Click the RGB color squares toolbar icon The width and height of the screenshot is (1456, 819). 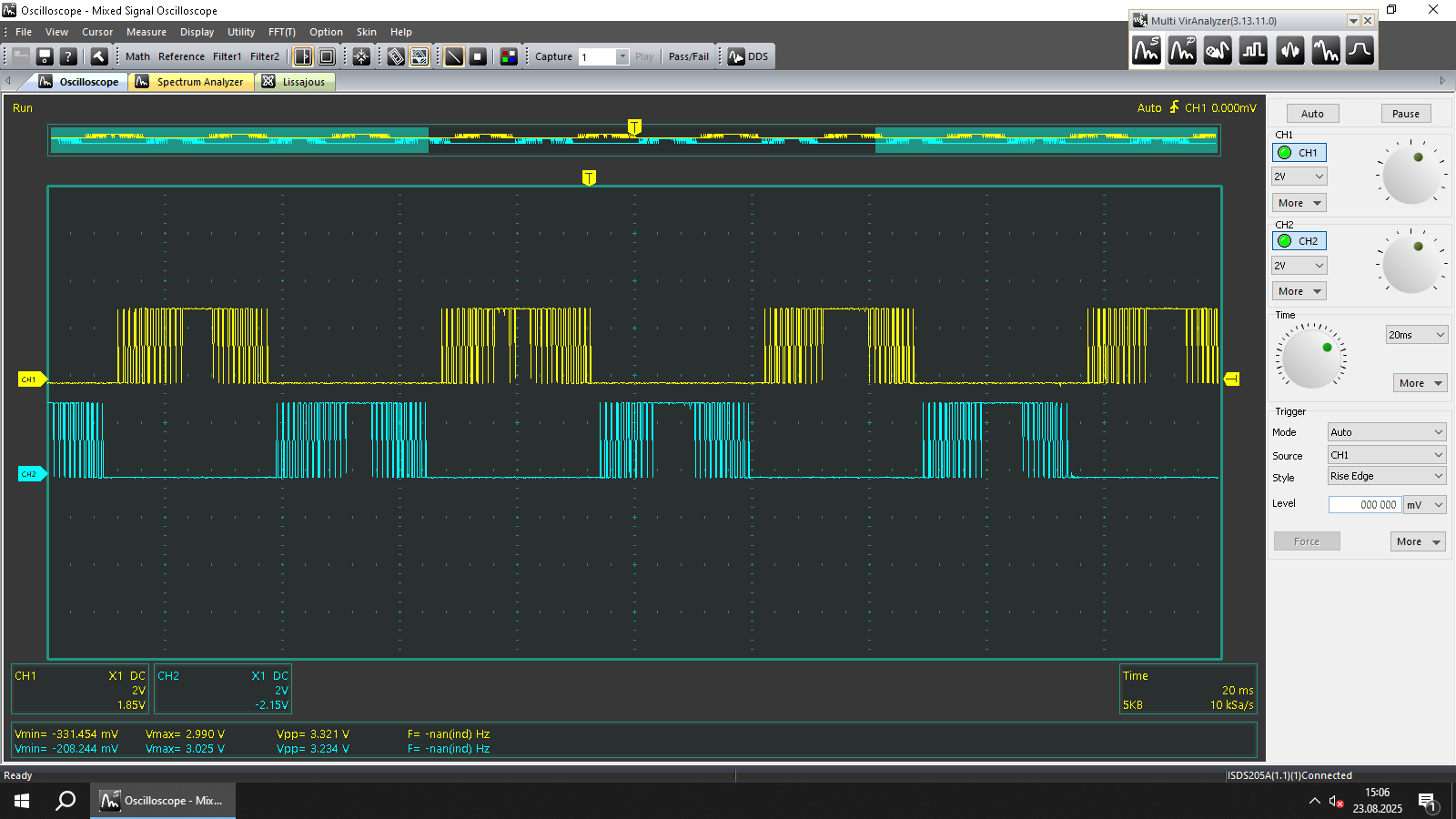[x=509, y=56]
